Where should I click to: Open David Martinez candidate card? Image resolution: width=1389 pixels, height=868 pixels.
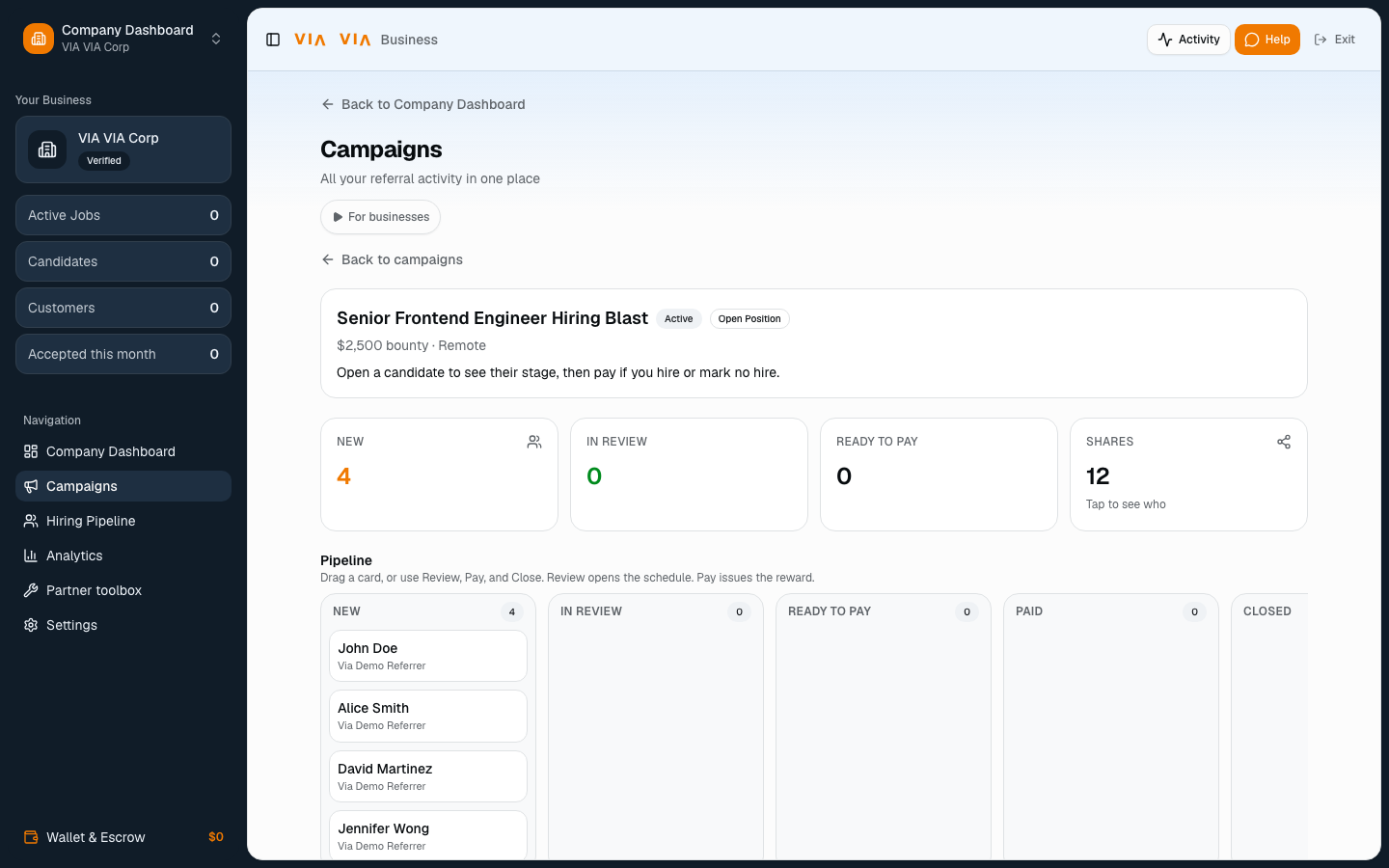pyautogui.click(x=428, y=776)
